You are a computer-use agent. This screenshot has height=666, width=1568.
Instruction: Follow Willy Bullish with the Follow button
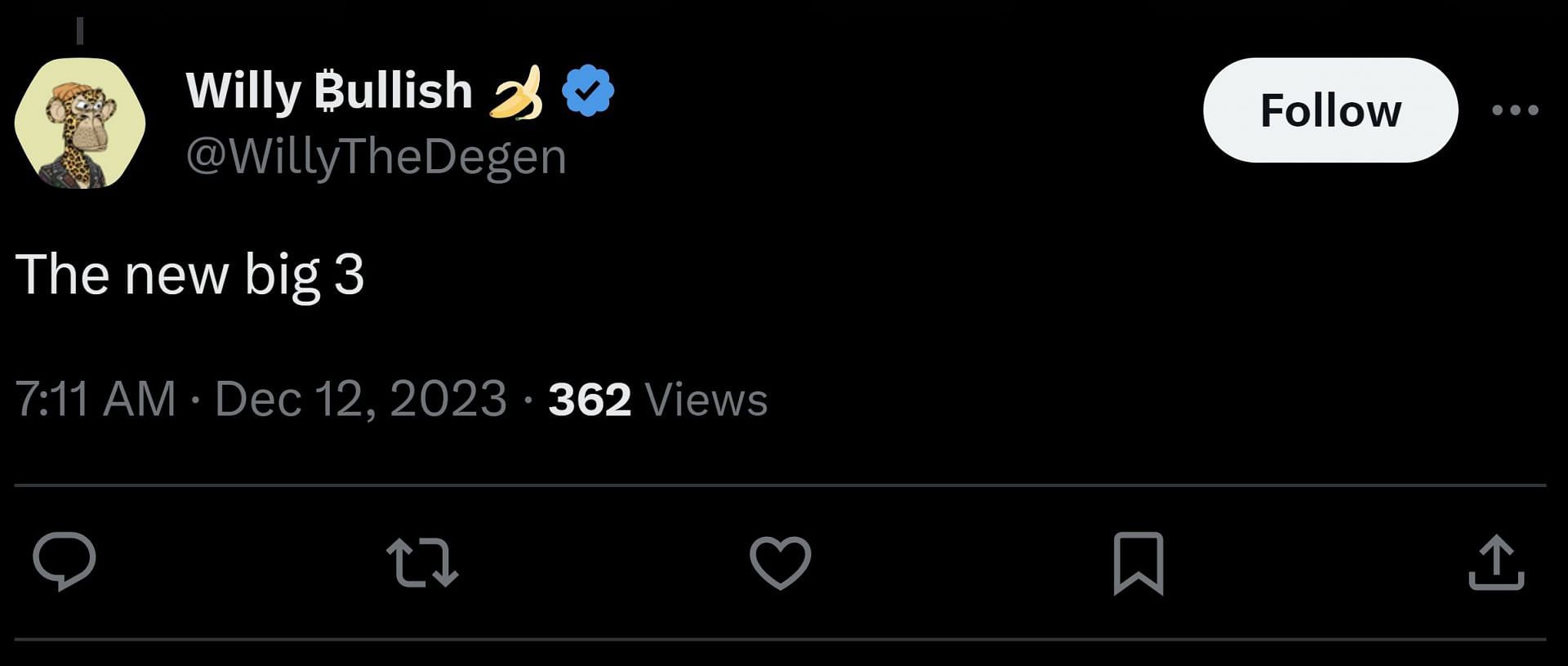pos(1330,110)
